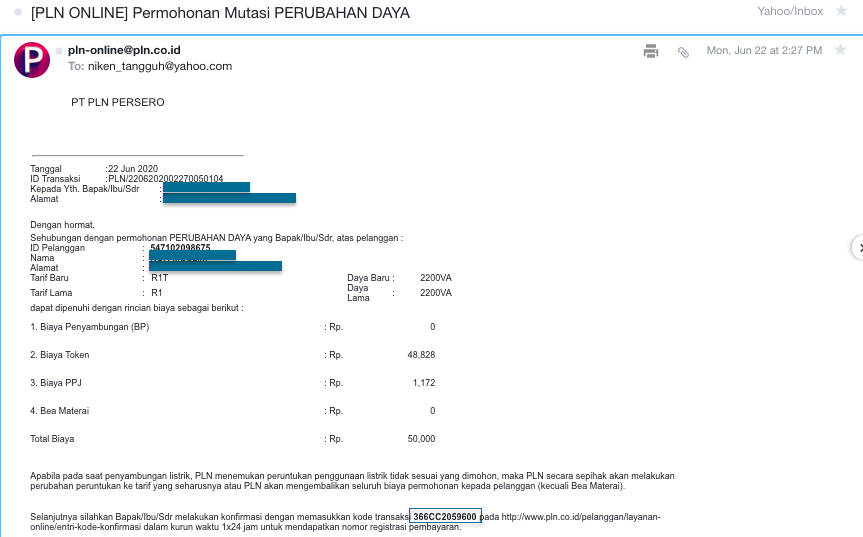863x537 pixels.
Task: Go to next message using right arrow
Action: tap(859, 248)
